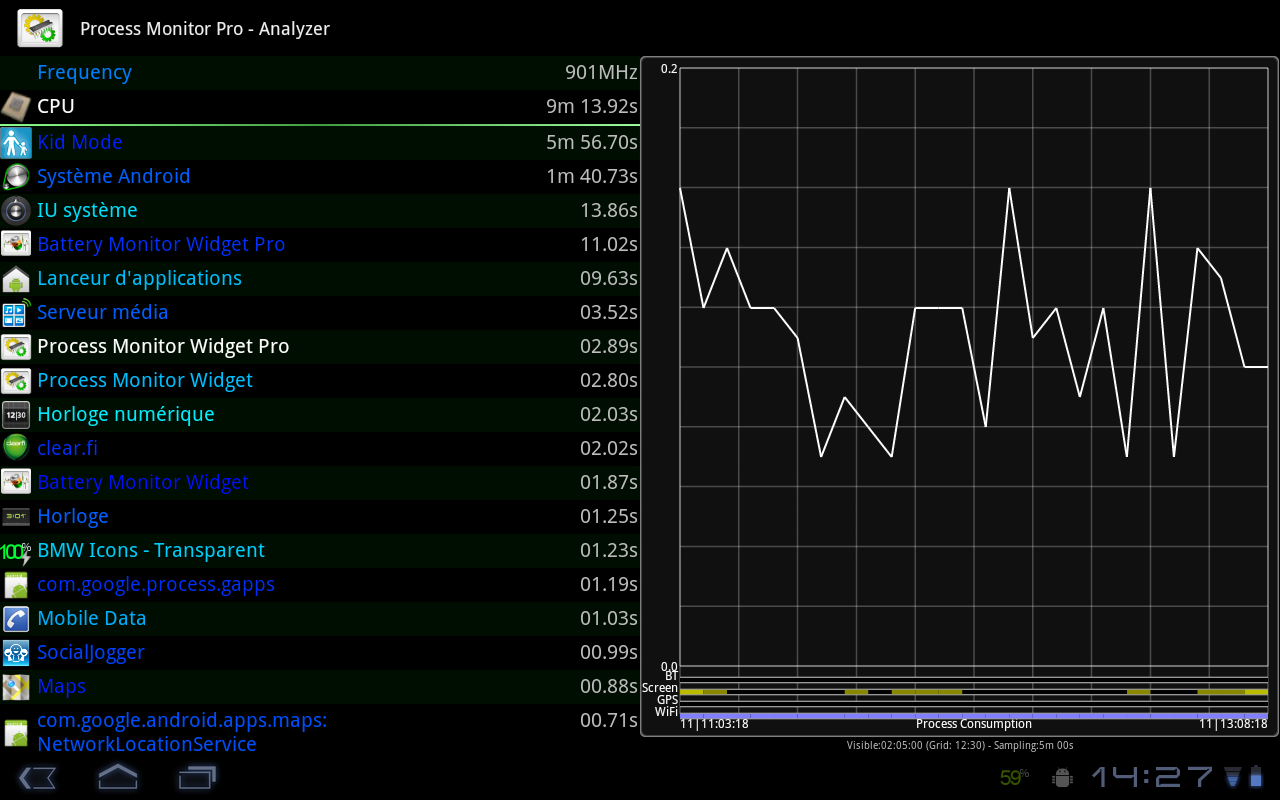The image size is (1280, 800).
Task: Tap the Battery Monitor Widget icon
Action: [16, 482]
